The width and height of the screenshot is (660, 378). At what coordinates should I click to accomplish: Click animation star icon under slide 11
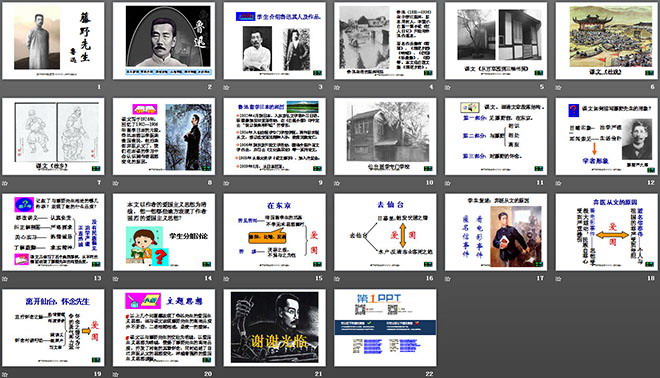point(448,183)
